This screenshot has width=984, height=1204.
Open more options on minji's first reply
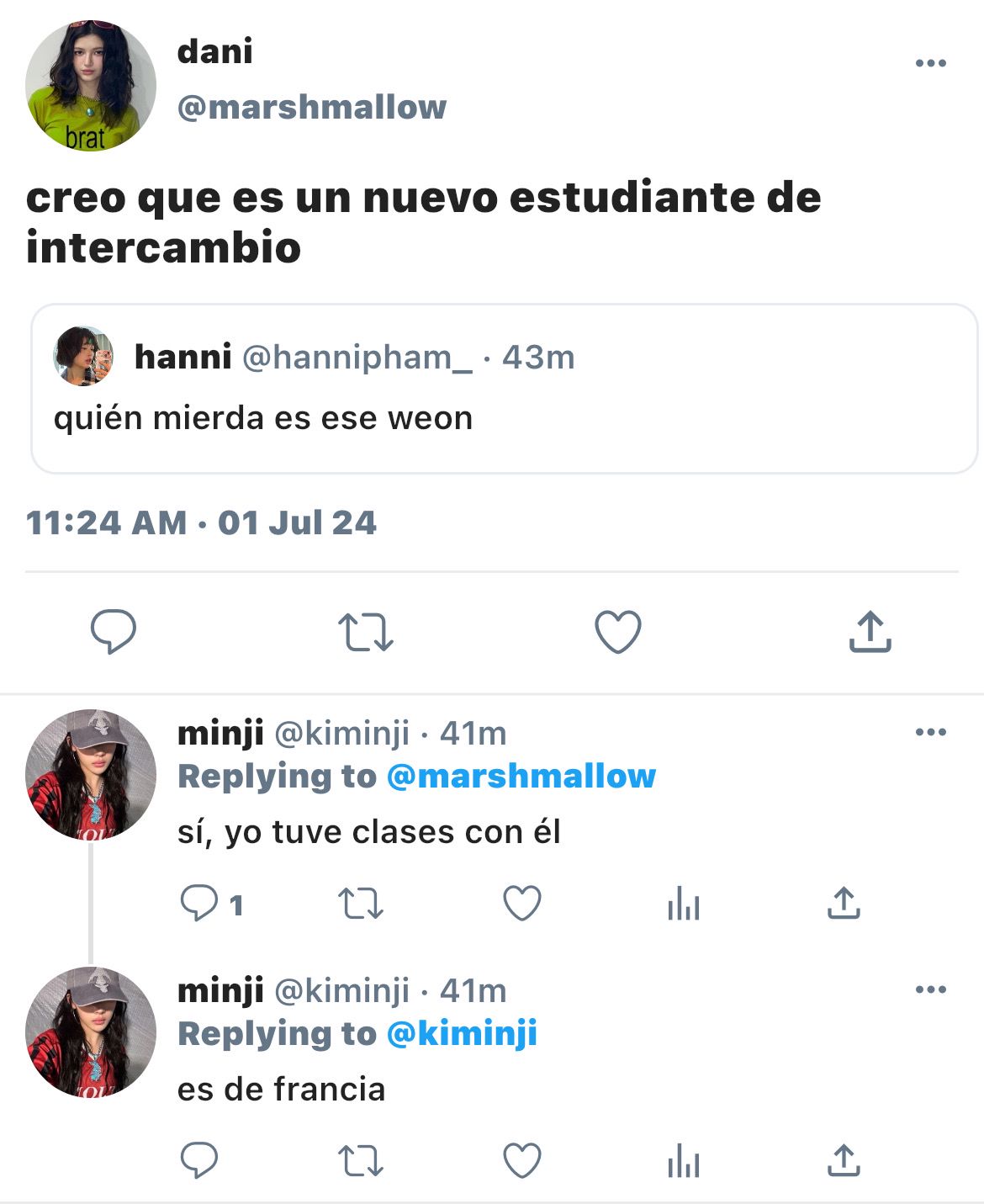click(931, 732)
